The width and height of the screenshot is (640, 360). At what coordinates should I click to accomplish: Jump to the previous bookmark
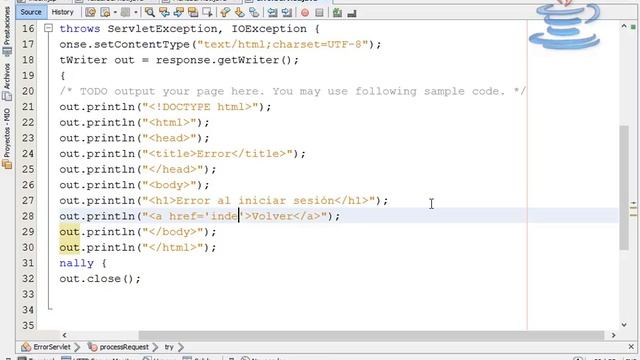pyautogui.click(x=225, y=13)
